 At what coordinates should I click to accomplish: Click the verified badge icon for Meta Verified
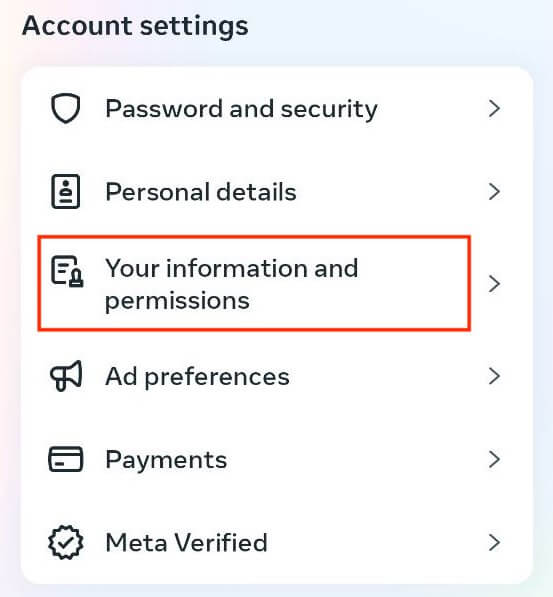(x=66, y=542)
